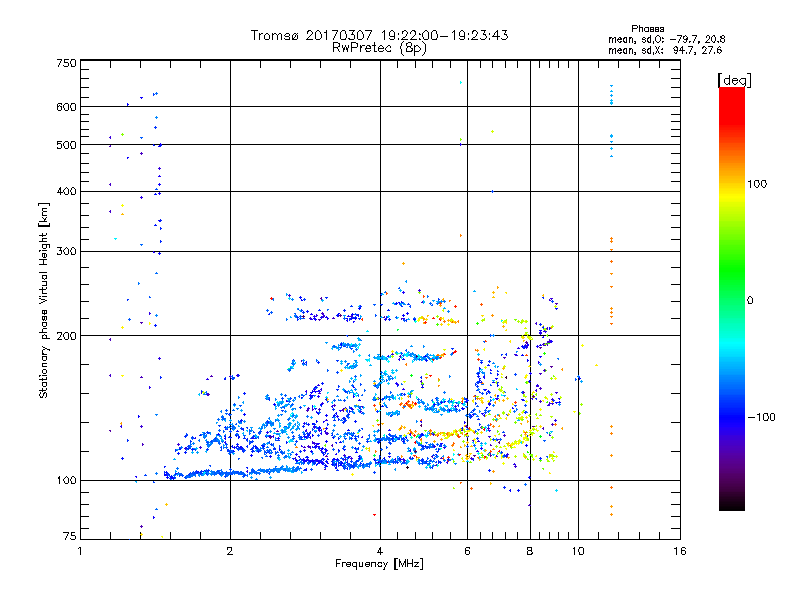Click the '[deg]' colorbar unit label
The width and height of the screenshot is (800, 600).
point(734,80)
